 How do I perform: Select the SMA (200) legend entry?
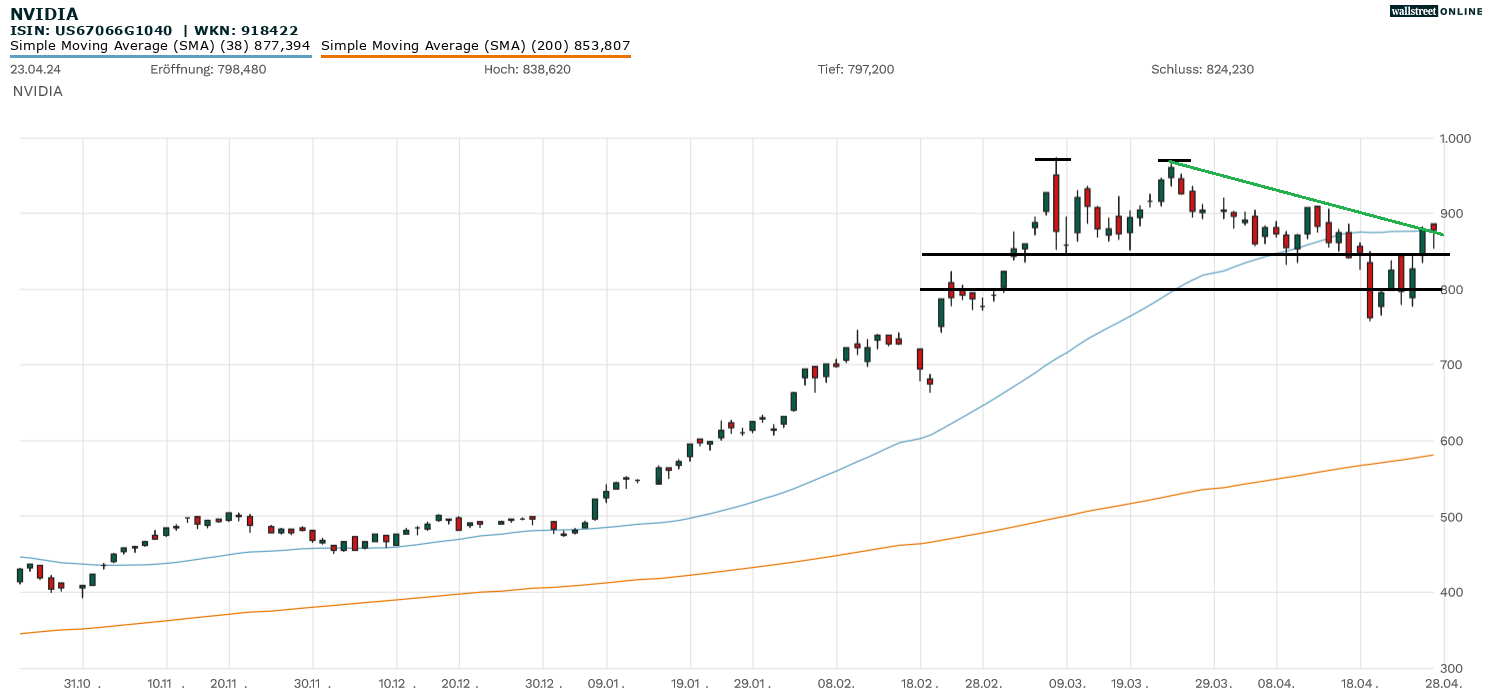(476, 45)
